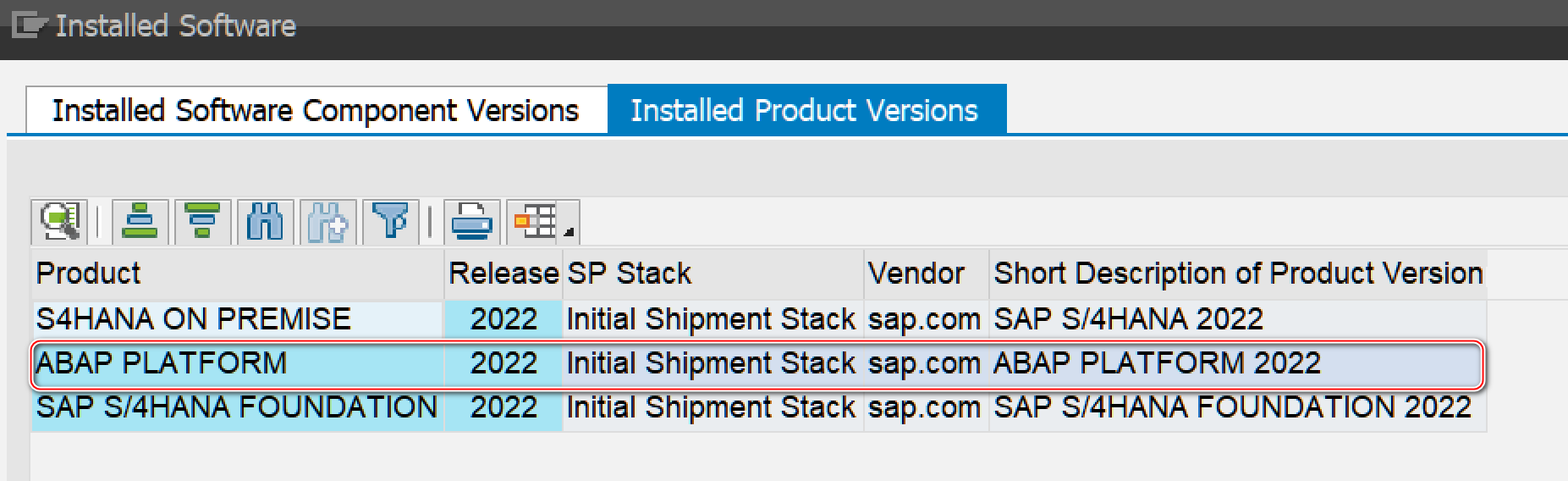Set a filter with the funnel icon
Image resolution: width=1568 pixels, height=481 pixels.
[390, 222]
